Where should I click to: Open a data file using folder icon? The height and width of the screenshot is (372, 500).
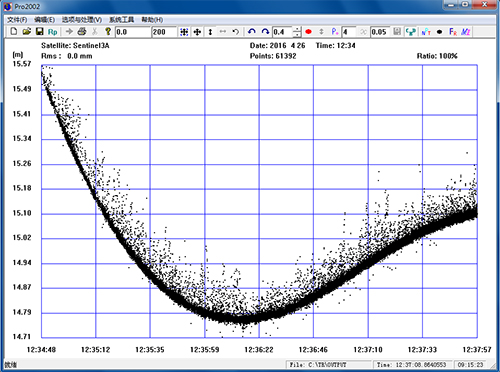click(x=27, y=32)
